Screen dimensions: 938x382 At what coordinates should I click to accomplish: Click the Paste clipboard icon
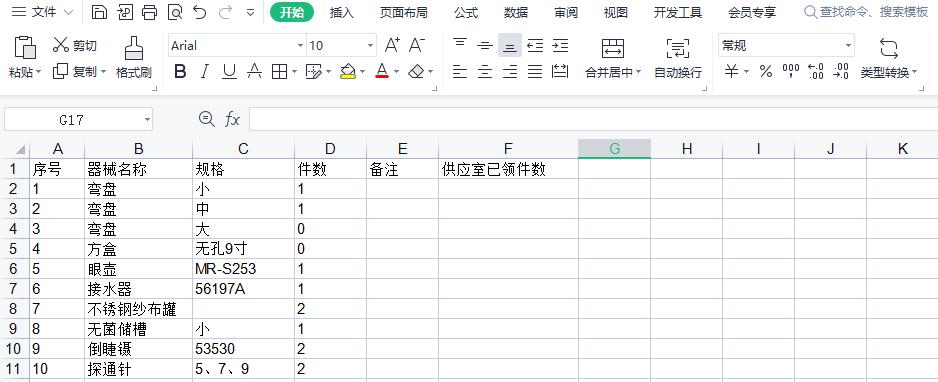point(25,47)
